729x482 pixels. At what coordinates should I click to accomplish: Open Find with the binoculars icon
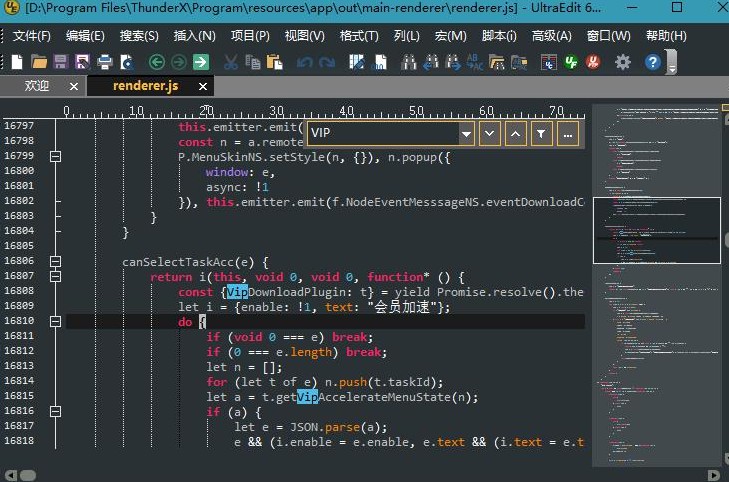tap(409, 62)
